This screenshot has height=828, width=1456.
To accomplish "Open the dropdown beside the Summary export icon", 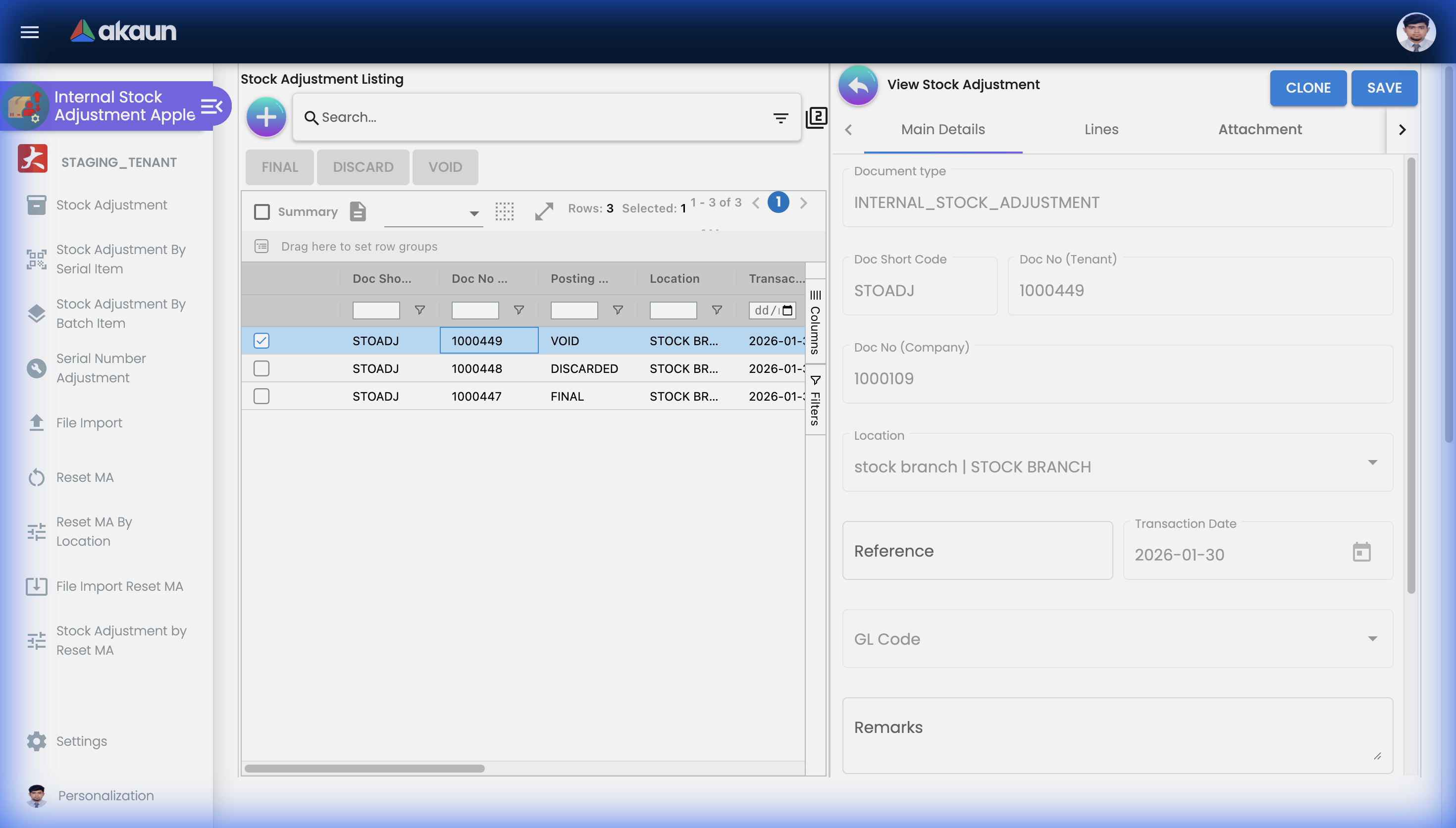I will point(473,213).
